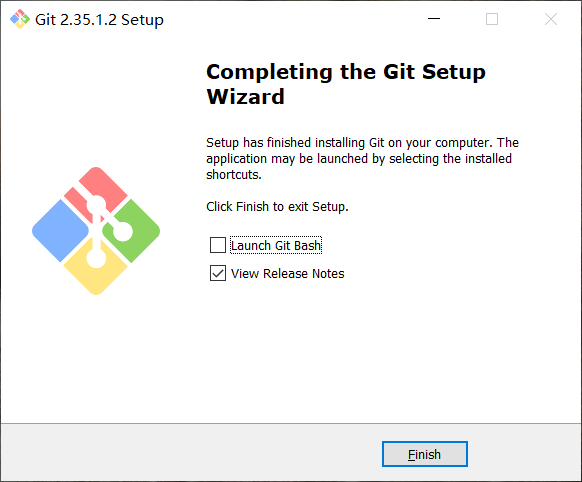Image resolution: width=582 pixels, height=482 pixels.
Task: Click the 'Setup has finished installing' paragraph
Action: (x=362, y=158)
